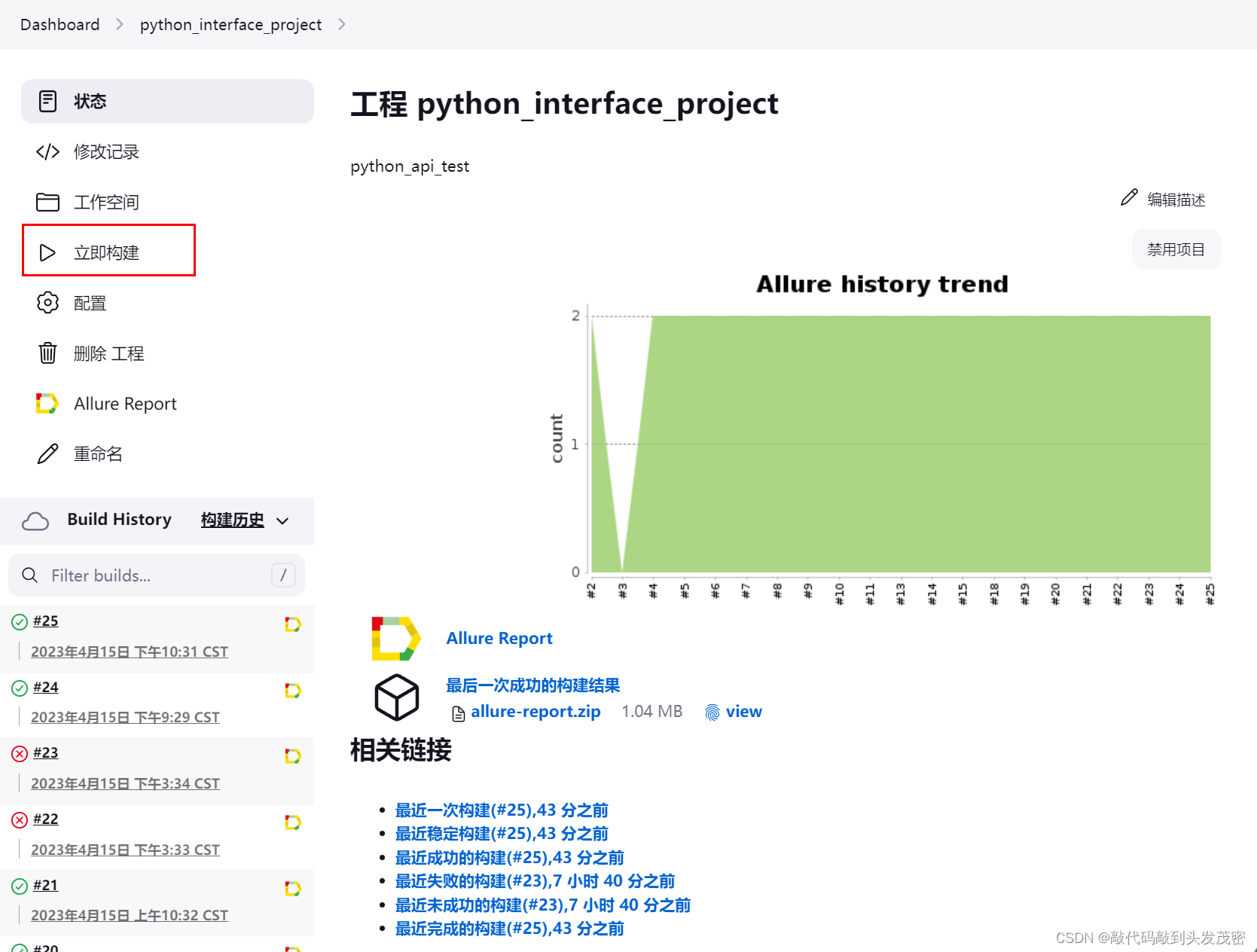This screenshot has height=952, width=1257.
Task: Download allure-report.zip artifact
Action: coord(535,712)
